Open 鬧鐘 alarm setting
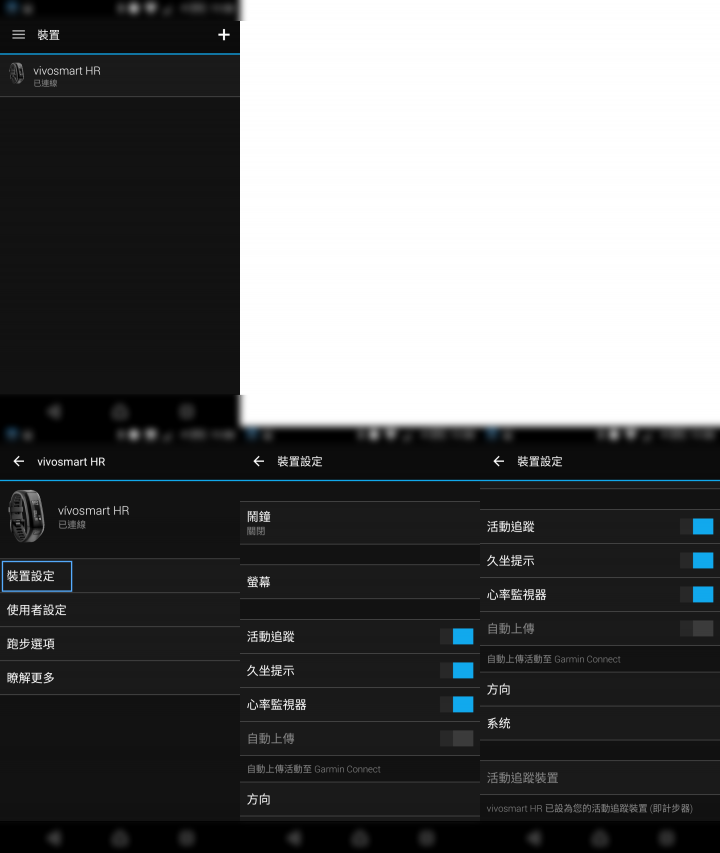The image size is (720, 853). pyautogui.click(x=359, y=523)
